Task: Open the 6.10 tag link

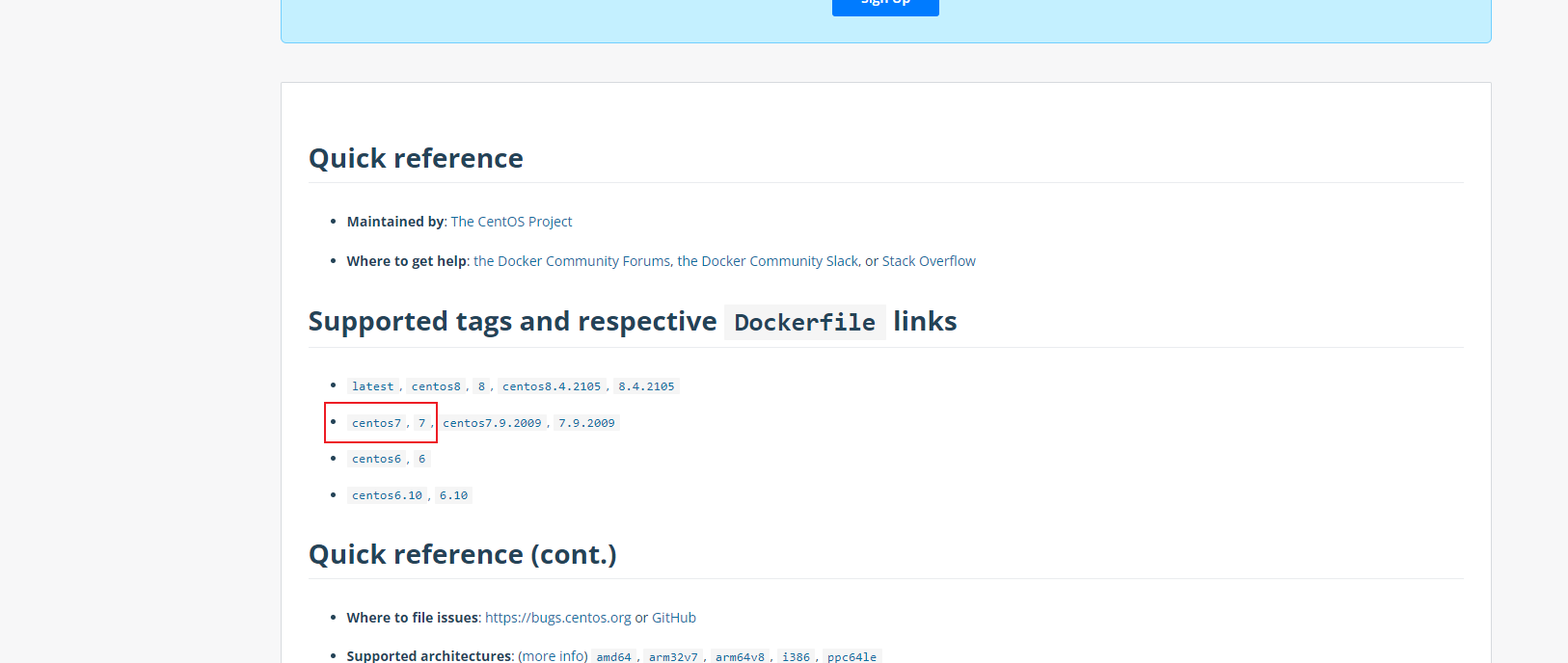Action: point(453,495)
